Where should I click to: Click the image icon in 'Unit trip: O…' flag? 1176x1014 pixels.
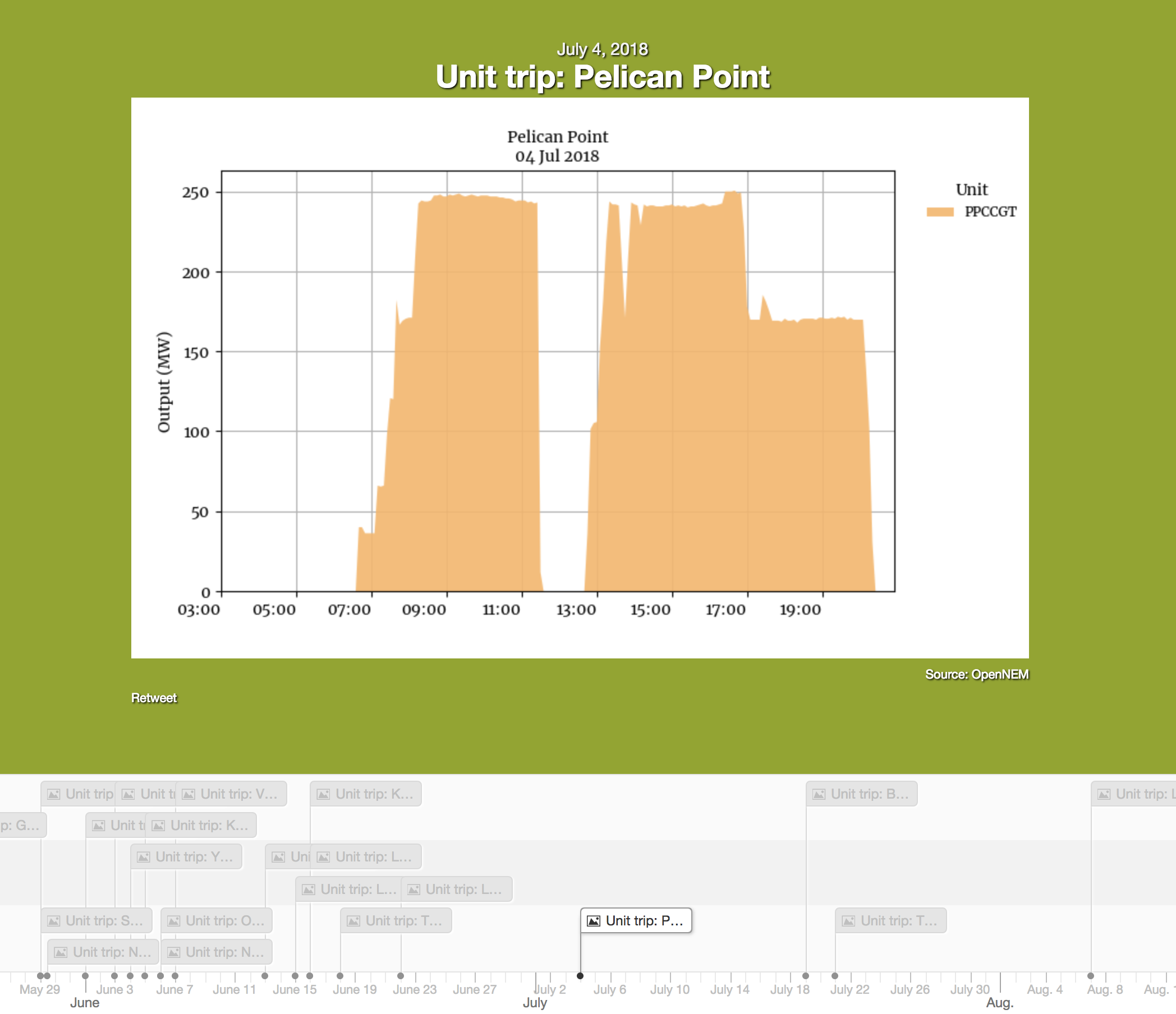[174, 920]
